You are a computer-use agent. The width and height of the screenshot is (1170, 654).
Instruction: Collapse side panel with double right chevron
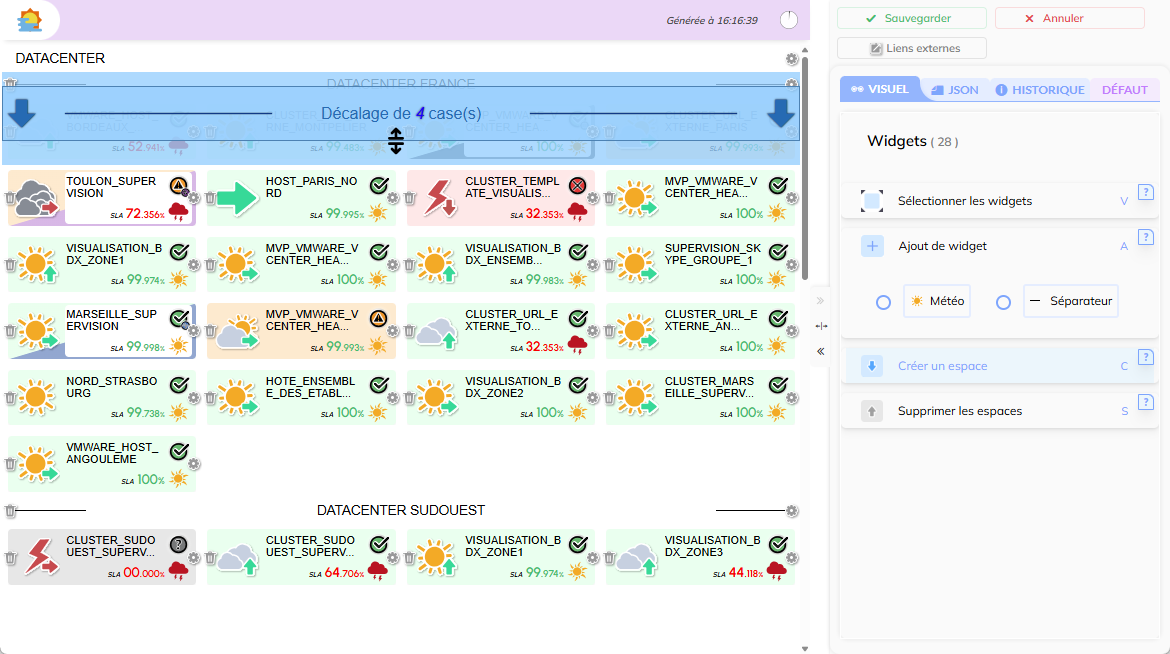click(820, 300)
